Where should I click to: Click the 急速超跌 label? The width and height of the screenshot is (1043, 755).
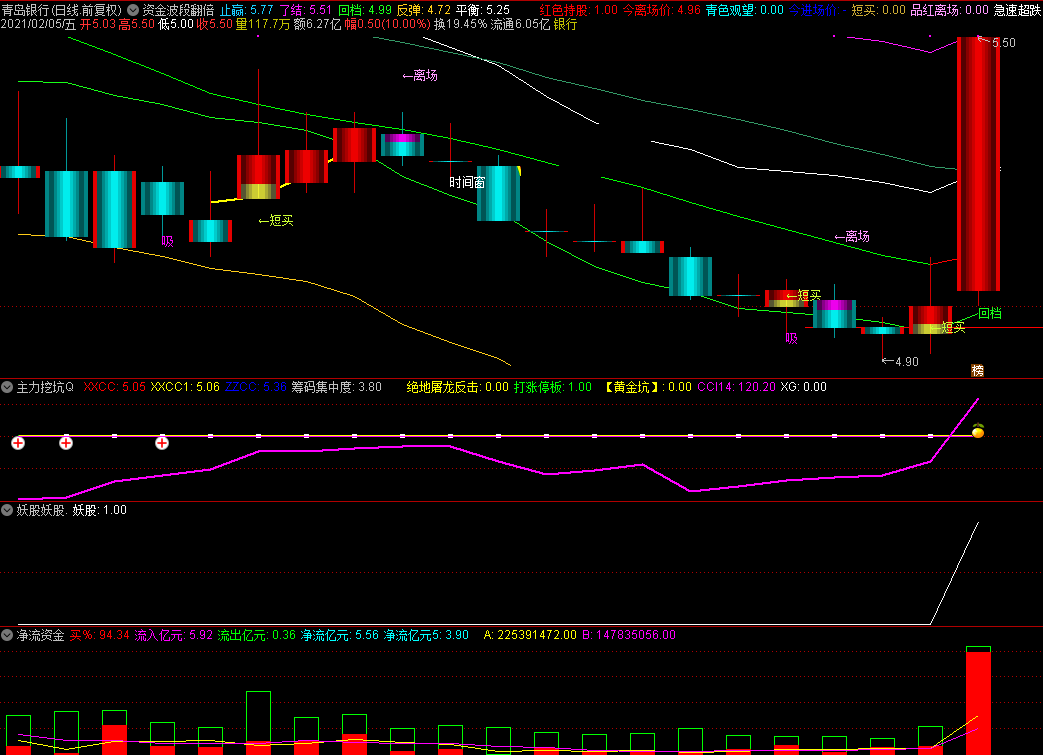(1018, 10)
